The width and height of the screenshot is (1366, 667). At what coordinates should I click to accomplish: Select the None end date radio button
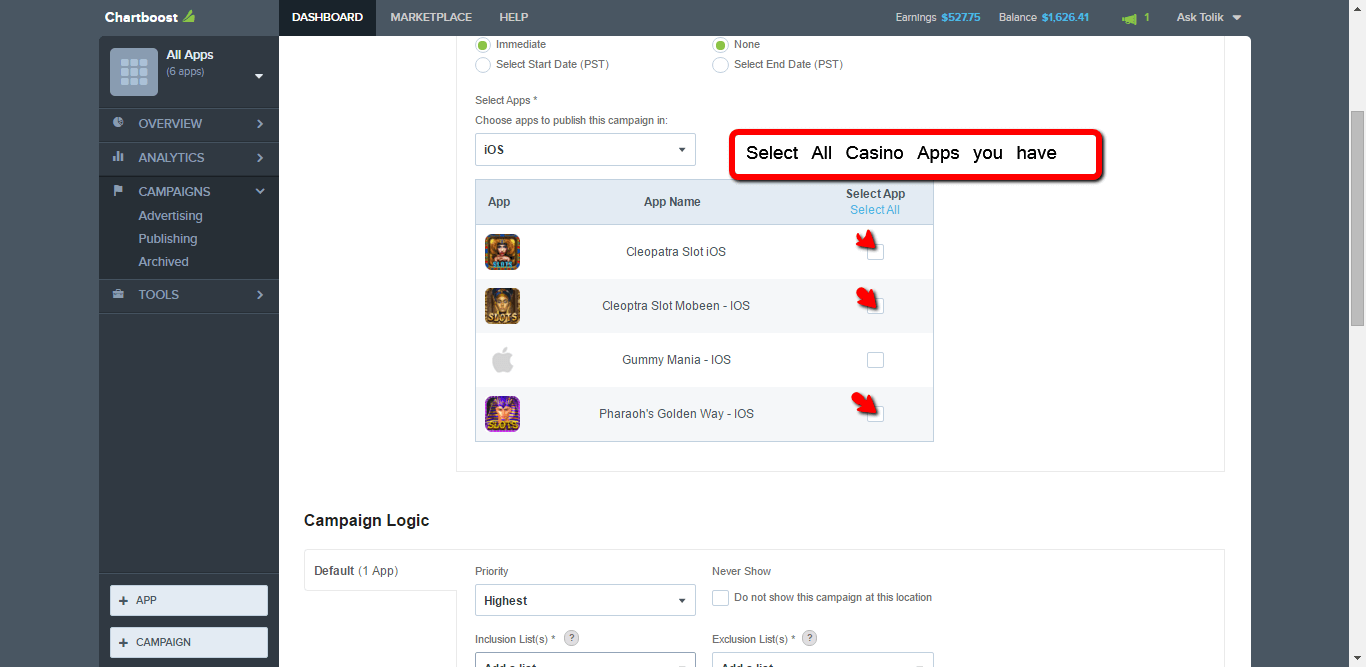pos(720,45)
